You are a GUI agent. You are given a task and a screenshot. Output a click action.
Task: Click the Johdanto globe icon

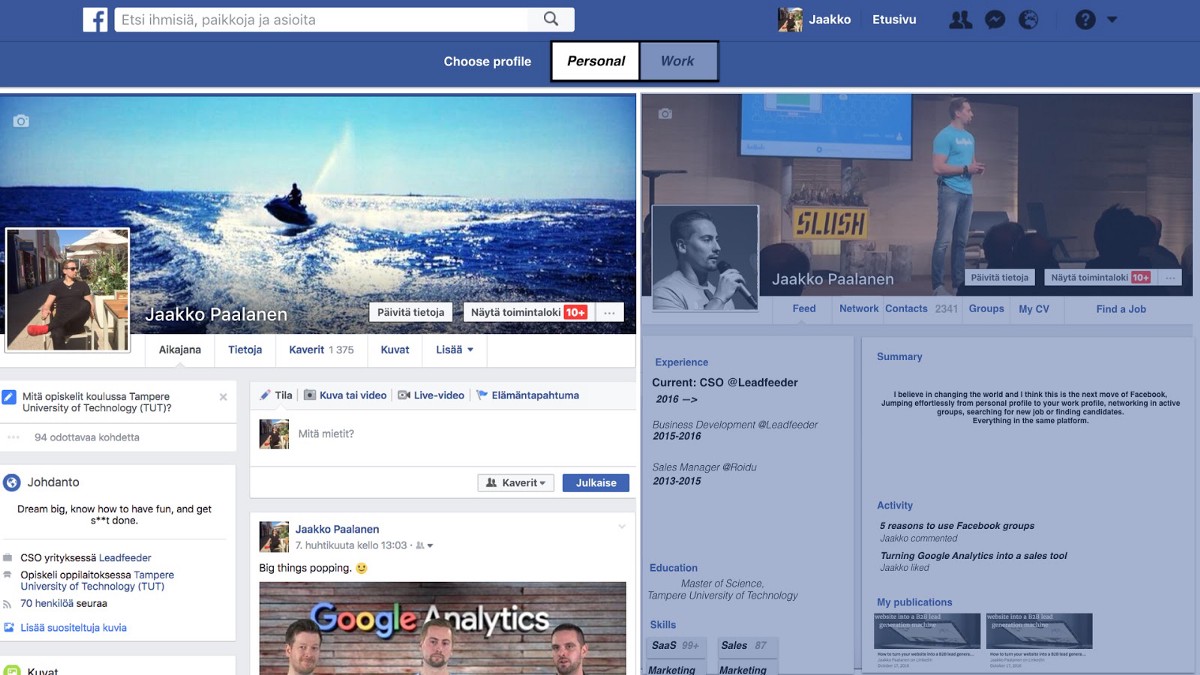click(12, 483)
